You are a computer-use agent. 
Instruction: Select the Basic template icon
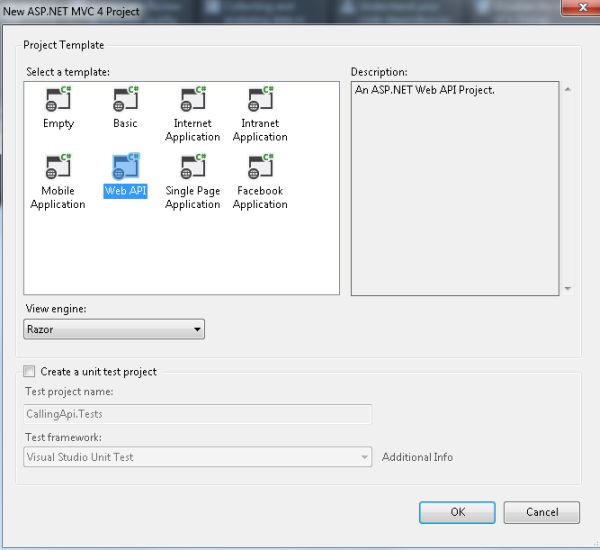(126, 99)
